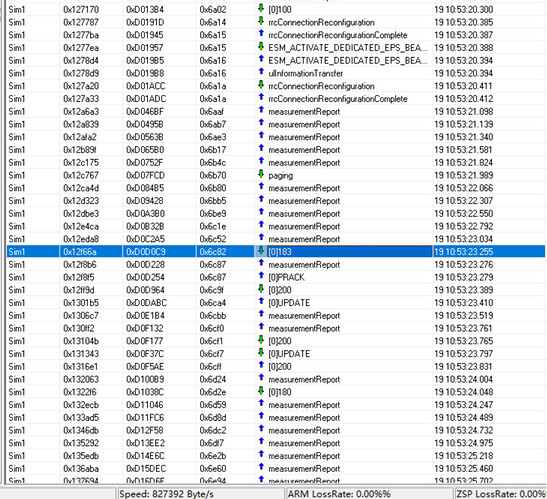Select the measurementReport message at 10:53:22.550
The height and width of the screenshot is (499, 547).
click(304, 214)
